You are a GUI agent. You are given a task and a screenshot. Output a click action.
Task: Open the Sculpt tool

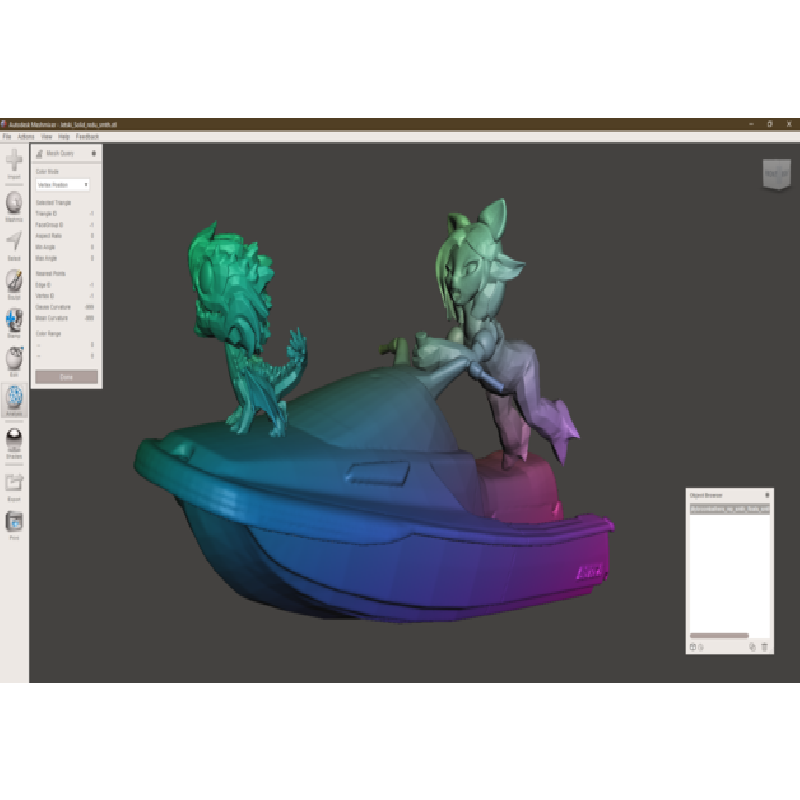[x=14, y=284]
